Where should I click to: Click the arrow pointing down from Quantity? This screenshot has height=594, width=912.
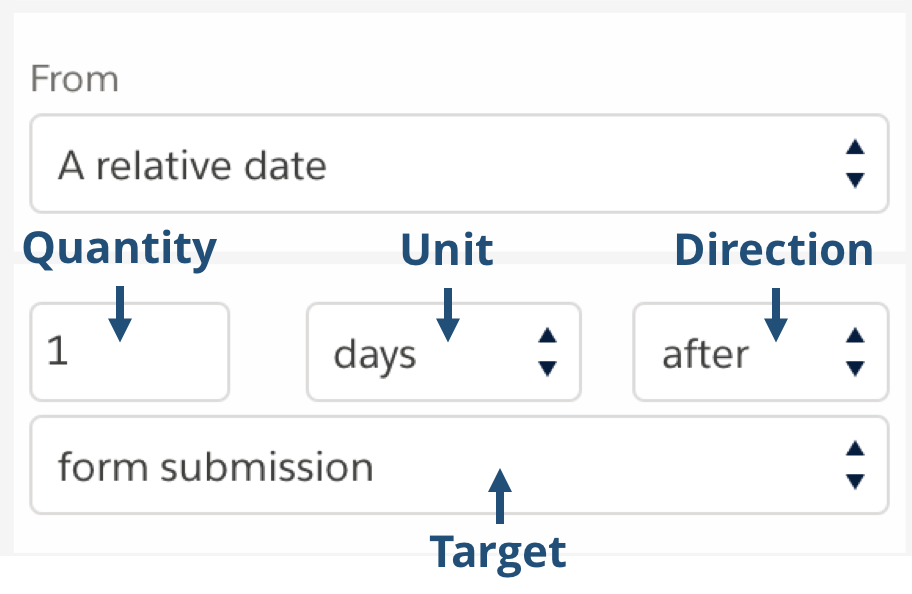(120, 312)
